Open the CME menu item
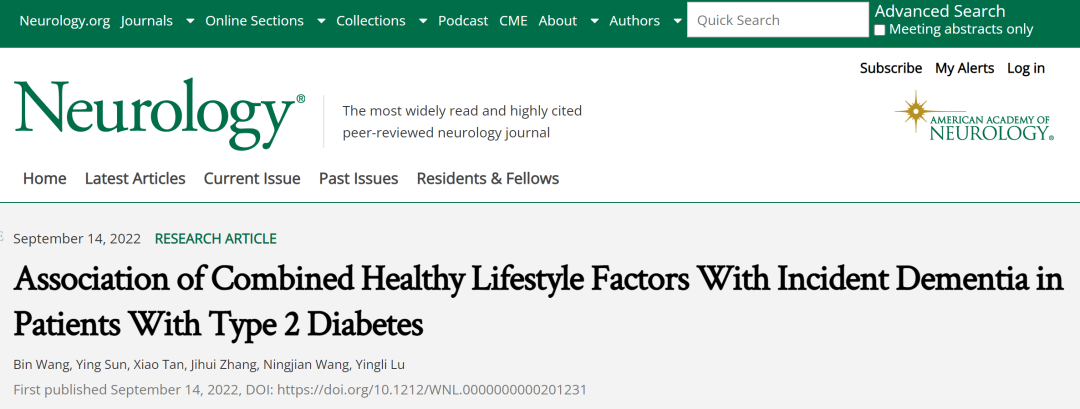This screenshot has width=1080, height=409. 513,21
